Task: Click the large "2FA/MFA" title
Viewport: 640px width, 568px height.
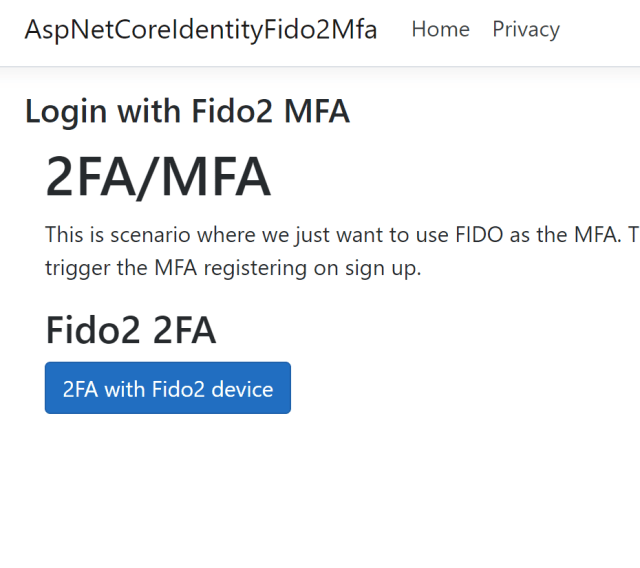Action: coord(158,178)
